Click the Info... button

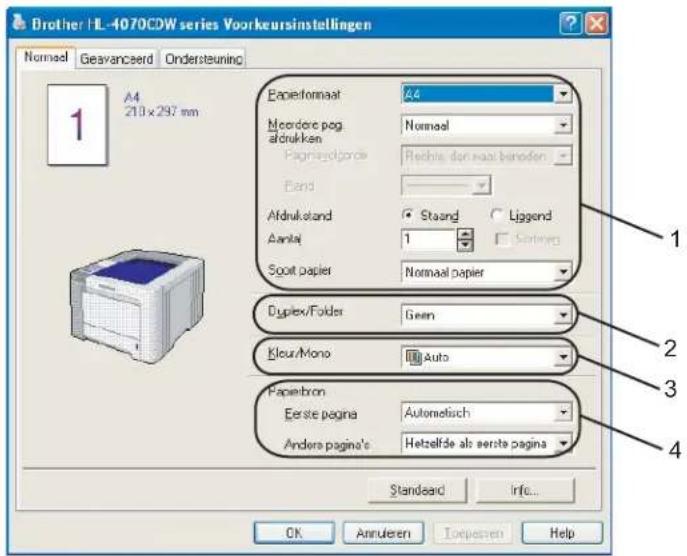tap(525, 490)
